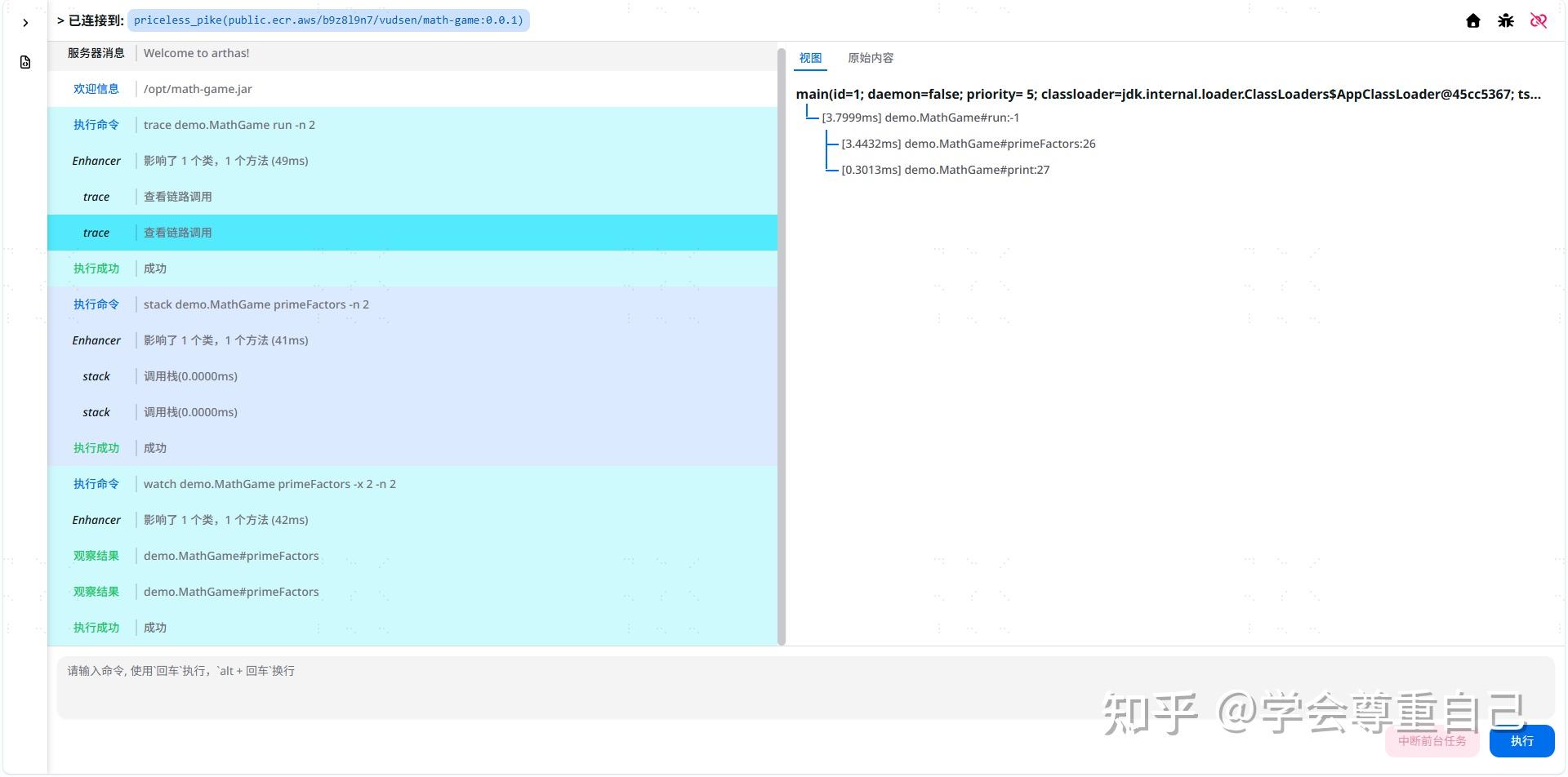Select the /opt/math-game.jar welcome row

pos(412,89)
